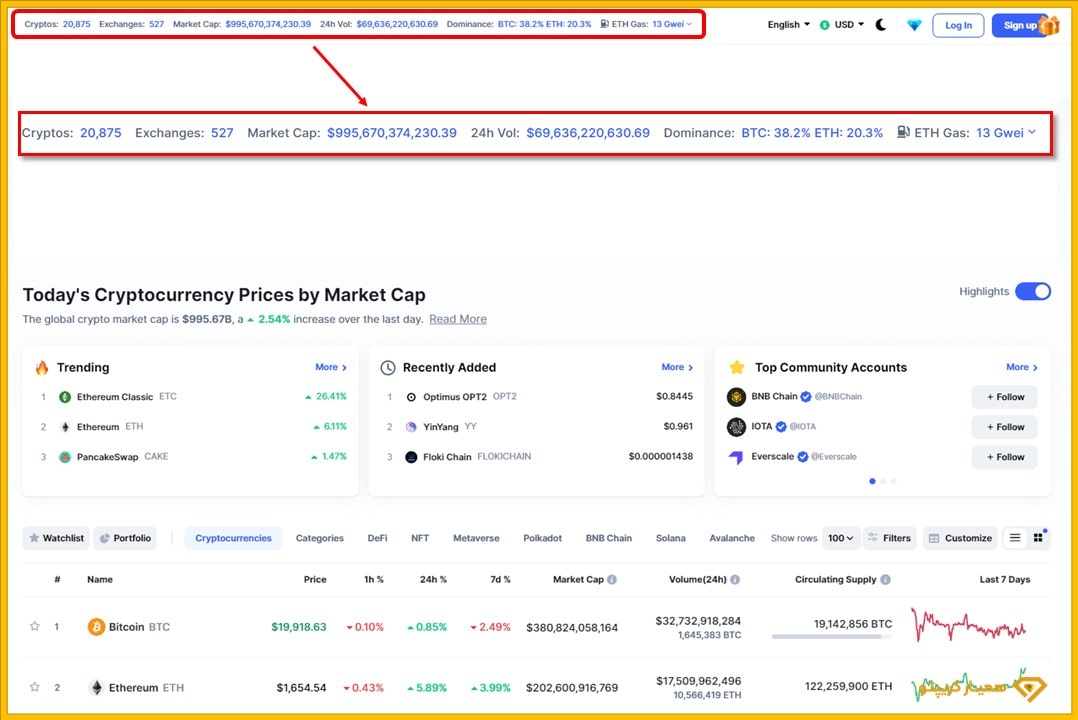Click the sliders icon on Filters button

point(872,538)
